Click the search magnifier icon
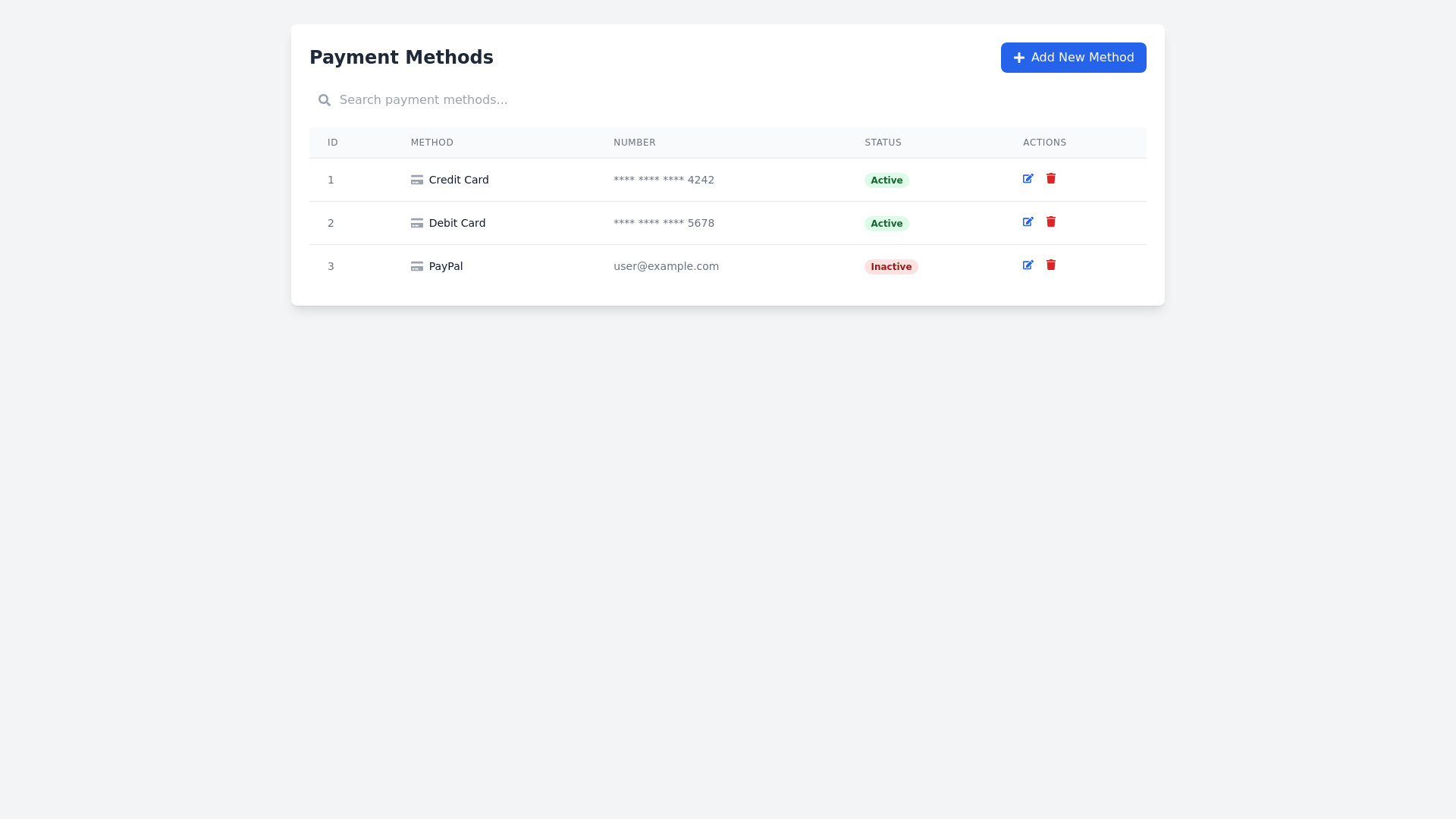This screenshot has width=1456, height=819. (325, 99)
